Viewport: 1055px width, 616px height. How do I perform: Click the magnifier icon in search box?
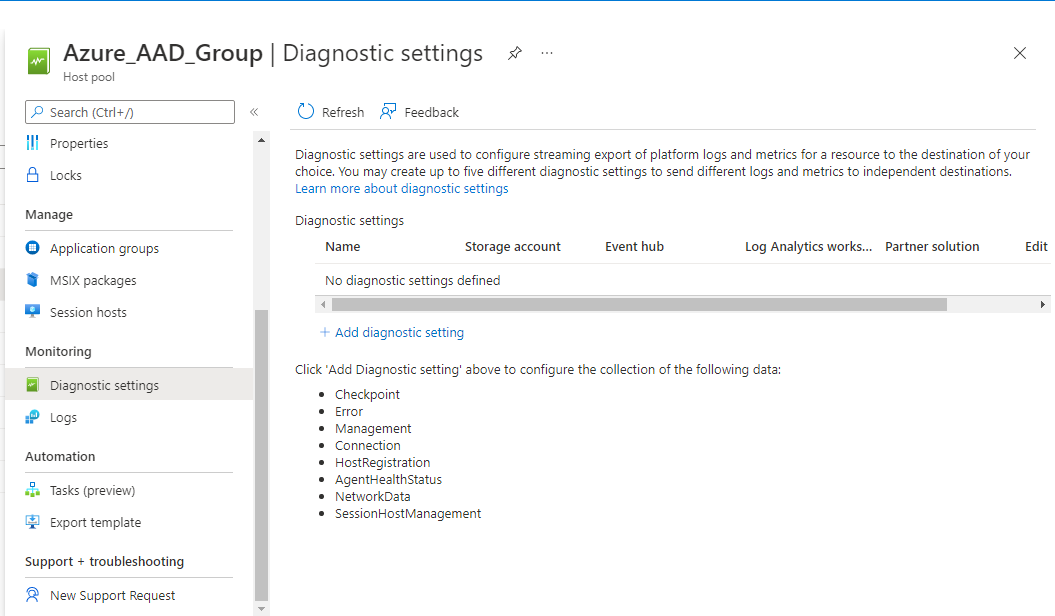[38, 112]
